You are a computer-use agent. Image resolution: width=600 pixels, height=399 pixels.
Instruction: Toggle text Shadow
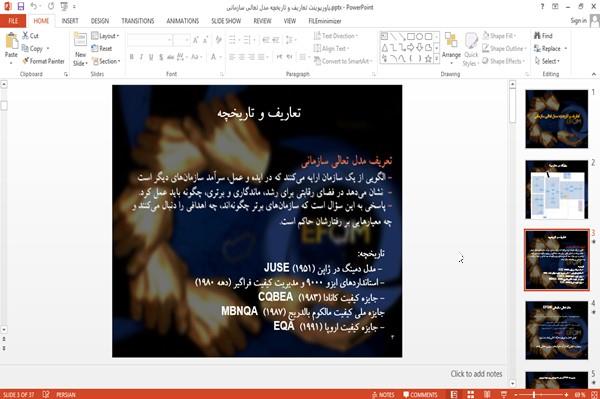[x=161, y=57]
